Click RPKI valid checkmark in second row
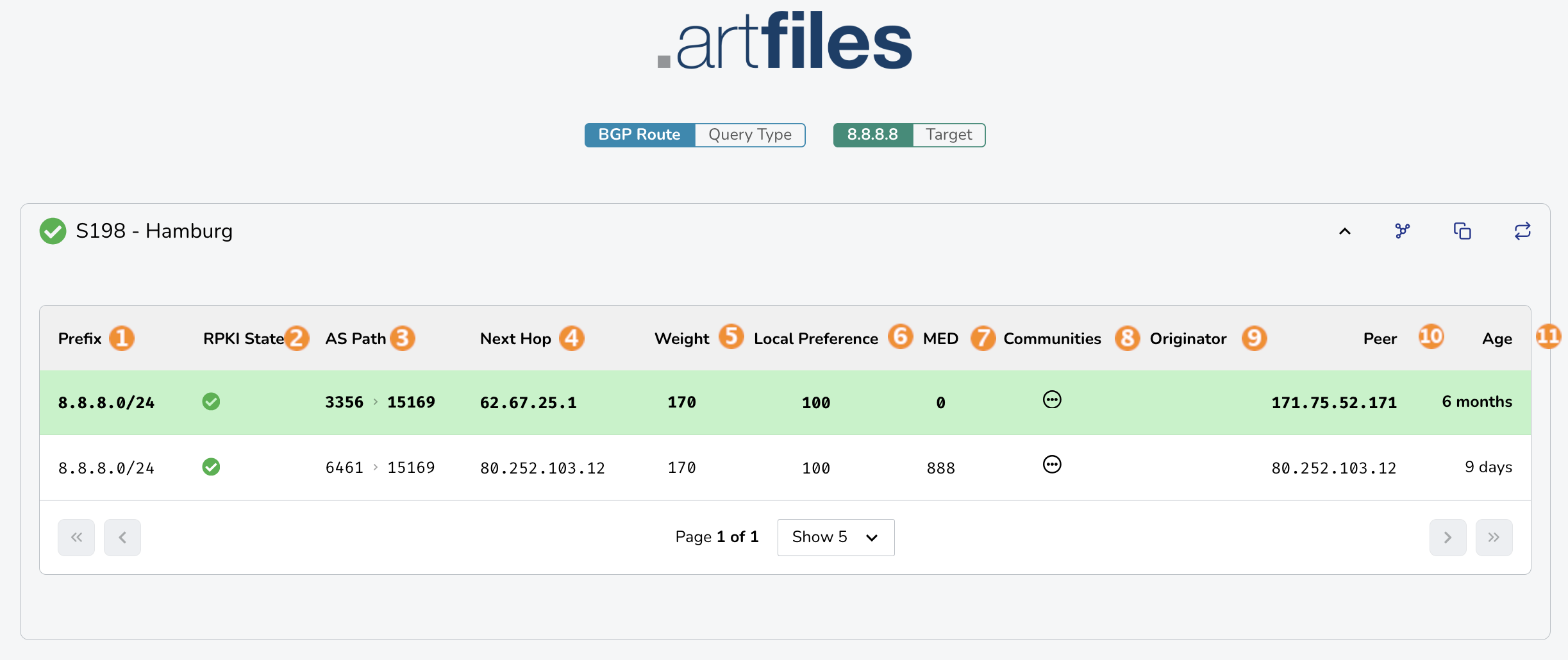1568x660 pixels. click(211, 467)
